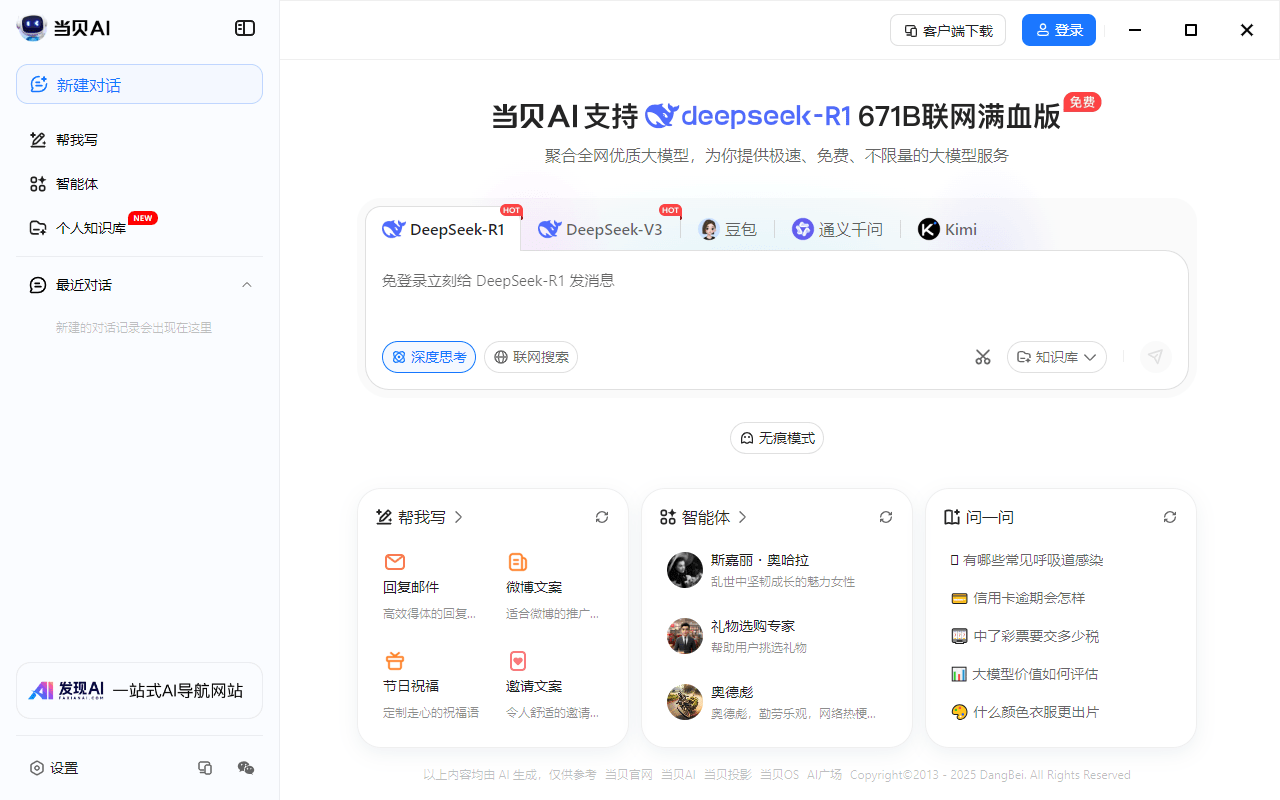1280x800 pixels.
Task: Switch to the Kimi model tab
Action: click(946, 229)
